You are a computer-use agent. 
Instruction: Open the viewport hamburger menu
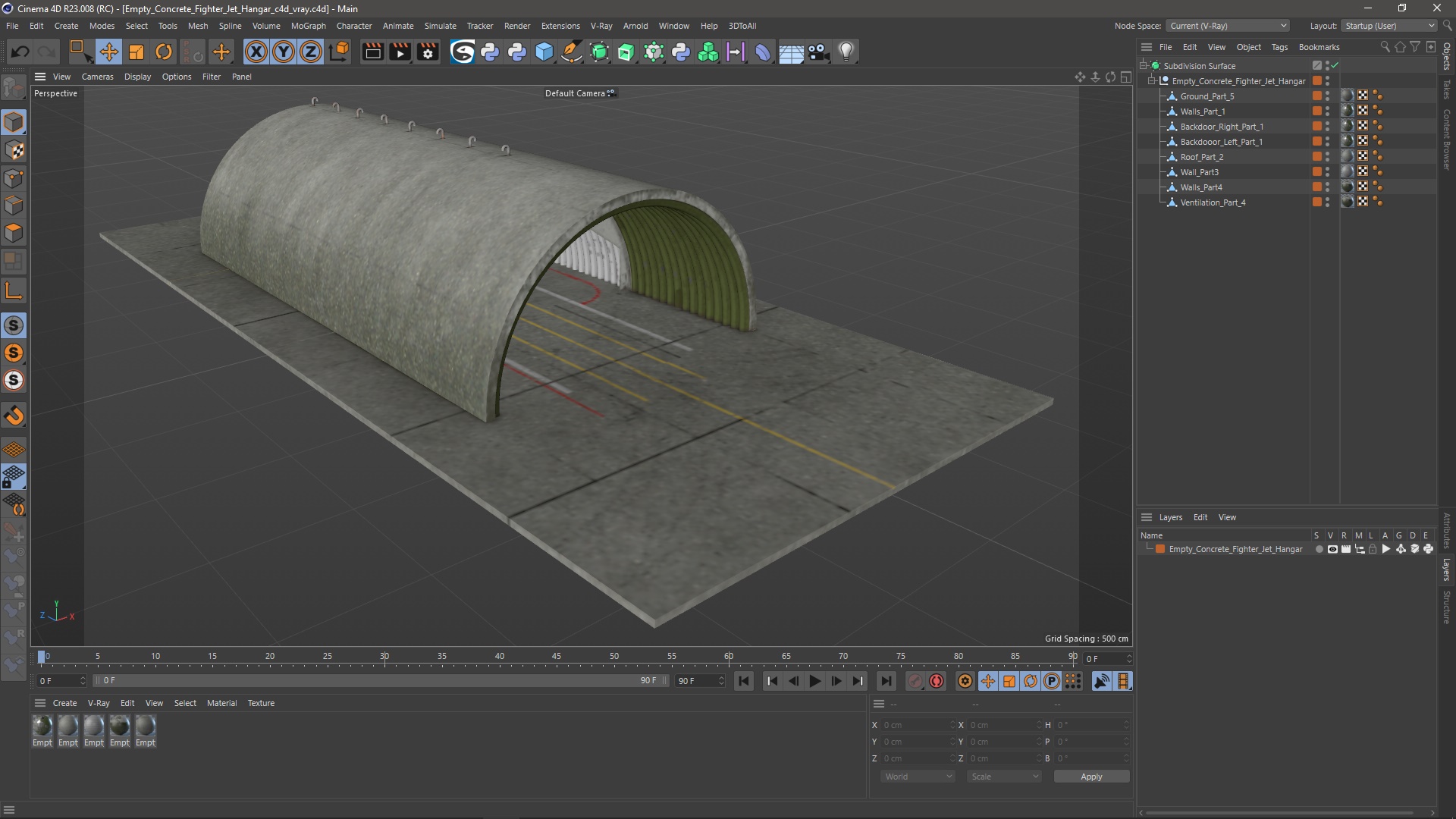click(x=40, y=77)
